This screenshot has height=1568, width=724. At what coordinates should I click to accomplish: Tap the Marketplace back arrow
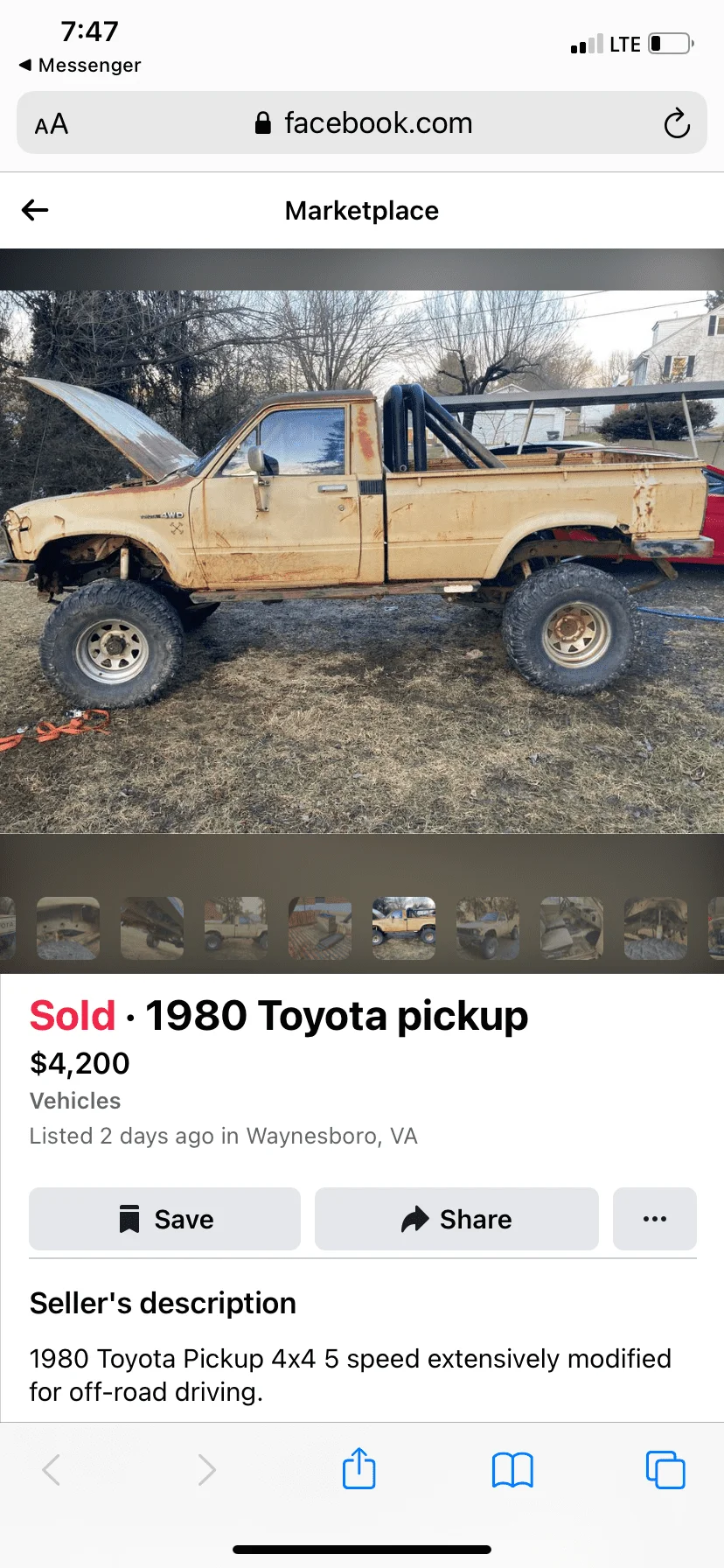click(35, 210)
